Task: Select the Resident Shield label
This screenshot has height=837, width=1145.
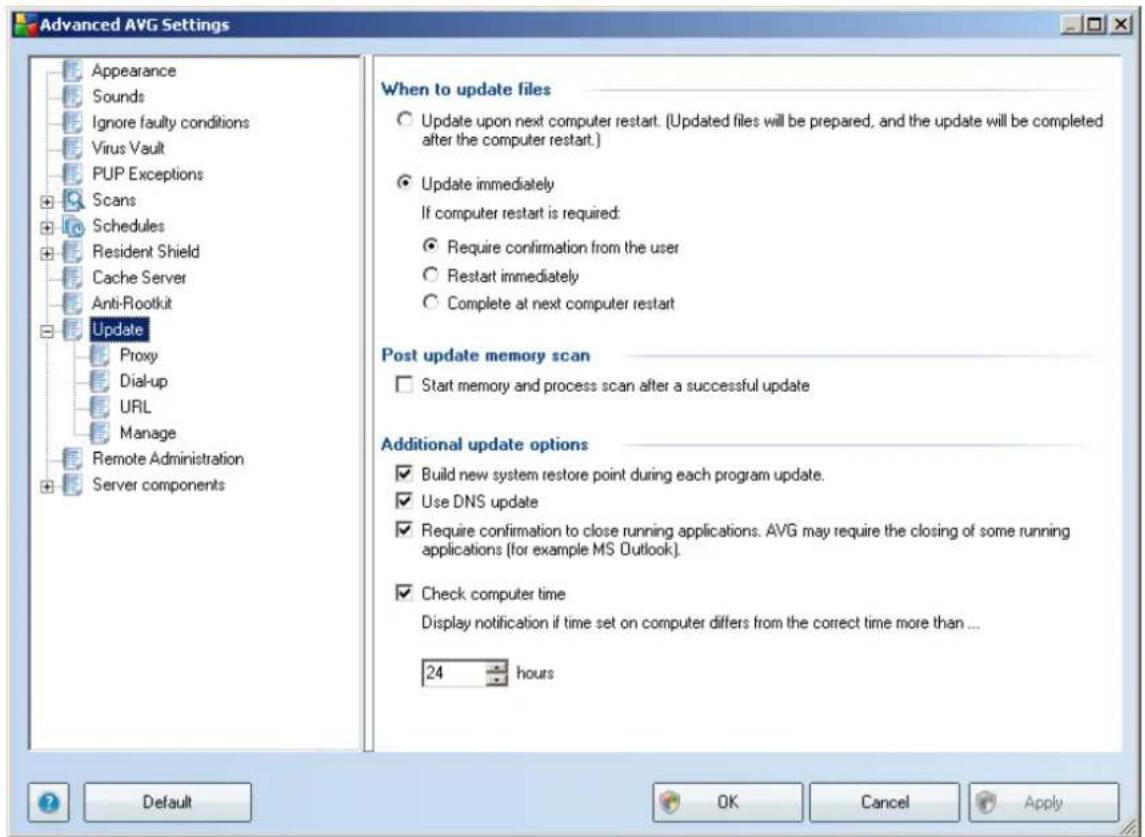Action: tap(145, 251)
